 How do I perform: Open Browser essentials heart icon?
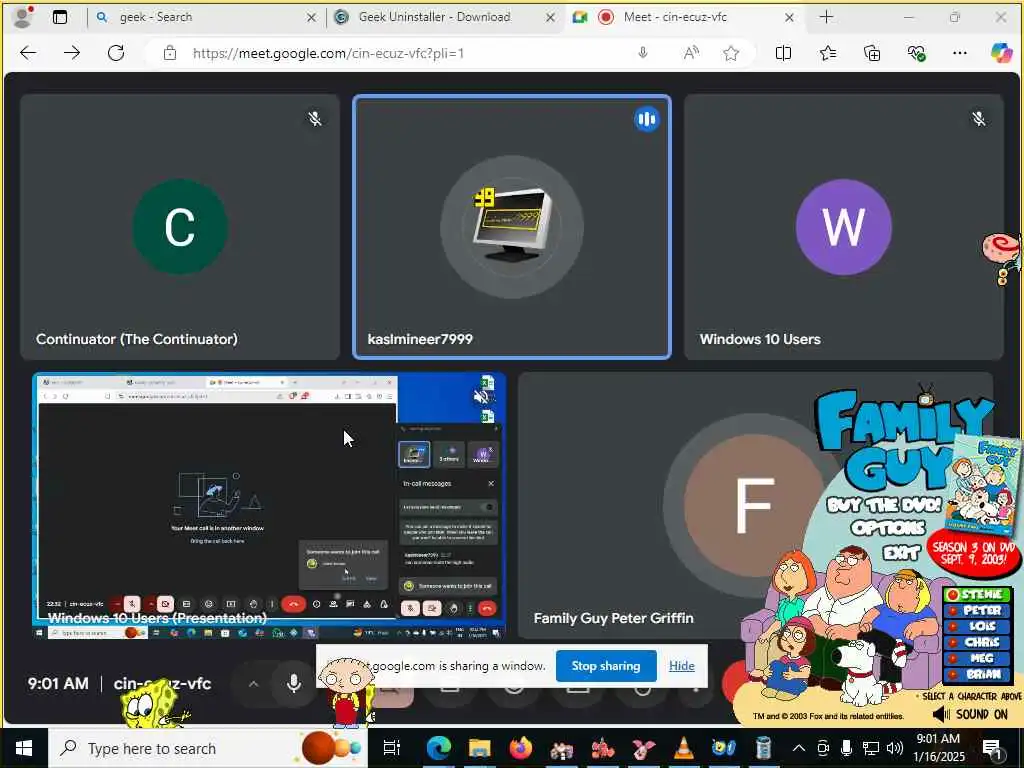coord(916,53)
